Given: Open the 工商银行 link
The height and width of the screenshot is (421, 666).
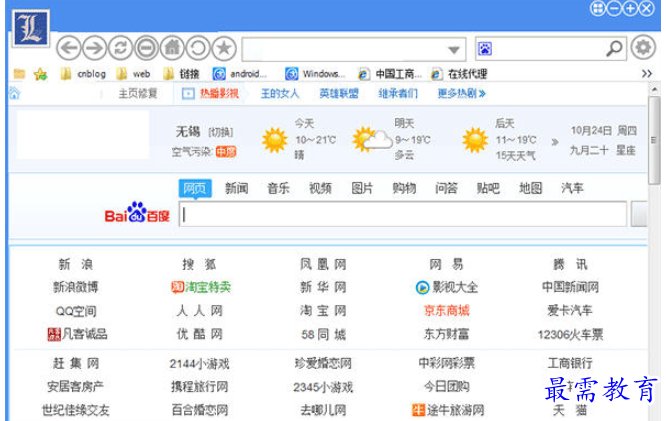Looking at the screenshot, I should pos(570,363).
